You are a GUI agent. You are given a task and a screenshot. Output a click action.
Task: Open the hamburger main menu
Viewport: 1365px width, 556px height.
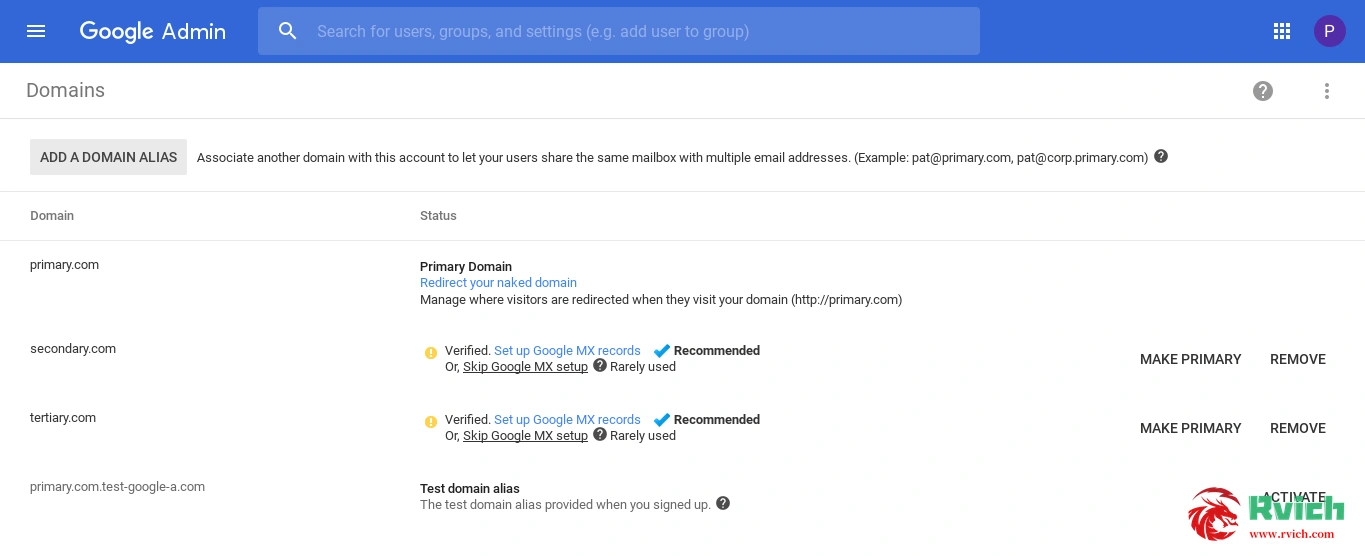(x=36, y=31)
